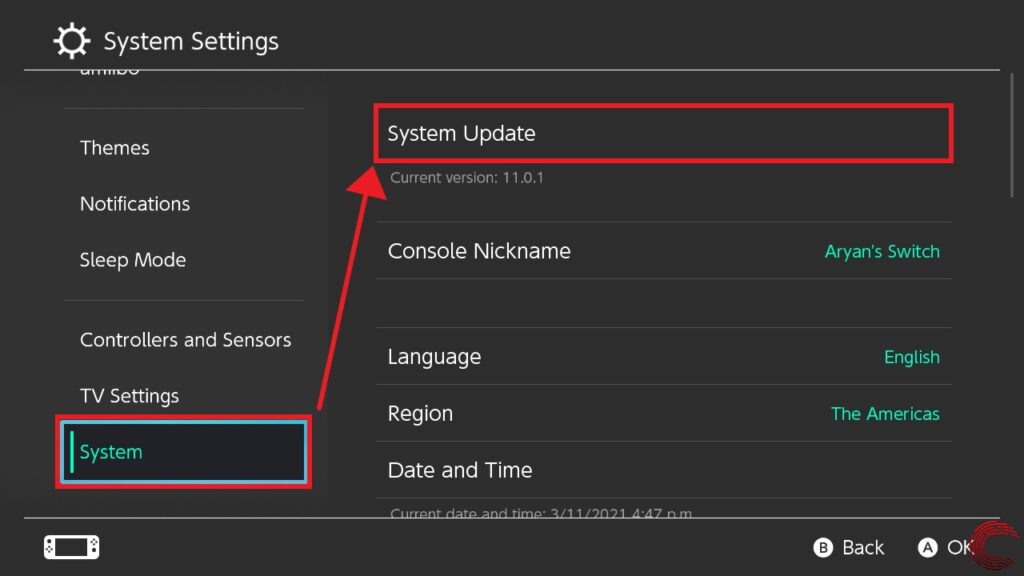Screen dimensions: 1024x576
Task: Click The Americas region value
Action: pyautogui.click(x=885, y=413)
